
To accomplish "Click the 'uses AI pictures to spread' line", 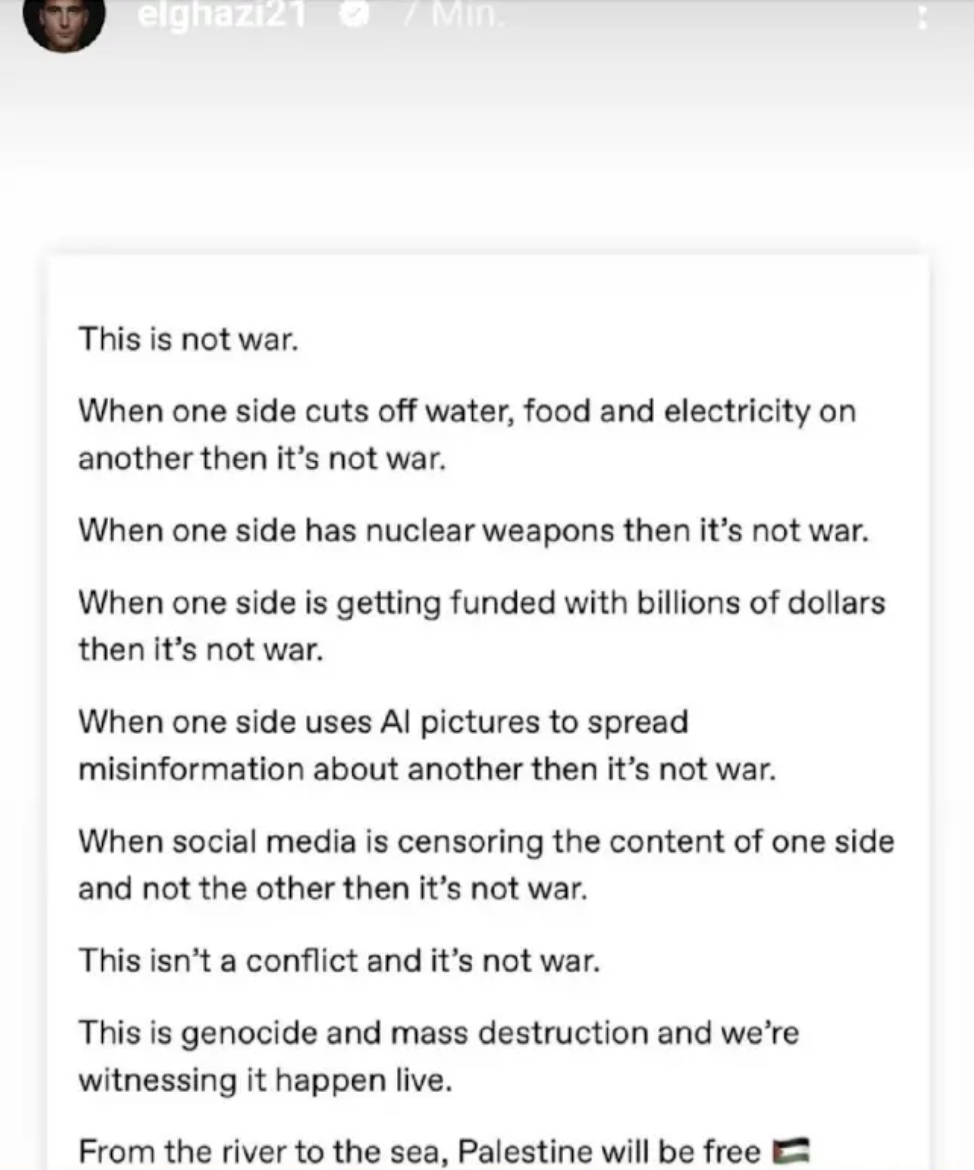I will tap(383, 721).
